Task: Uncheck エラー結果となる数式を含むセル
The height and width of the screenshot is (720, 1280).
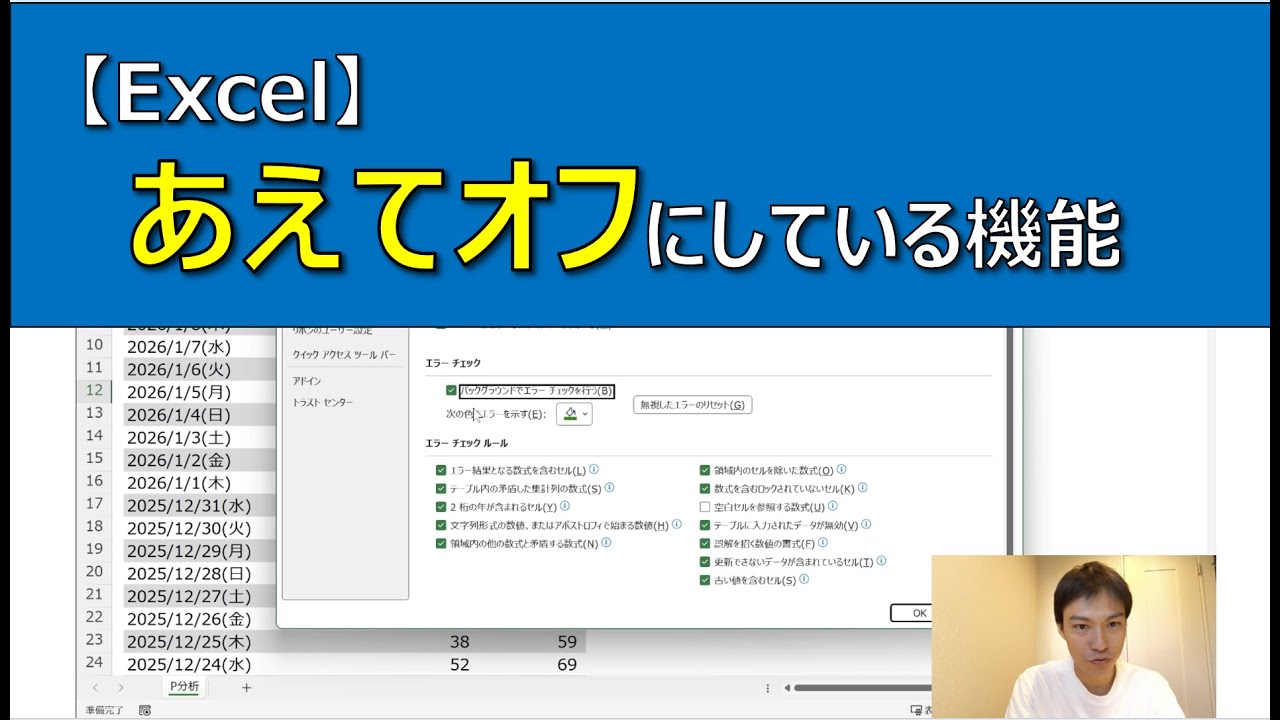Action: coord(441,470)
